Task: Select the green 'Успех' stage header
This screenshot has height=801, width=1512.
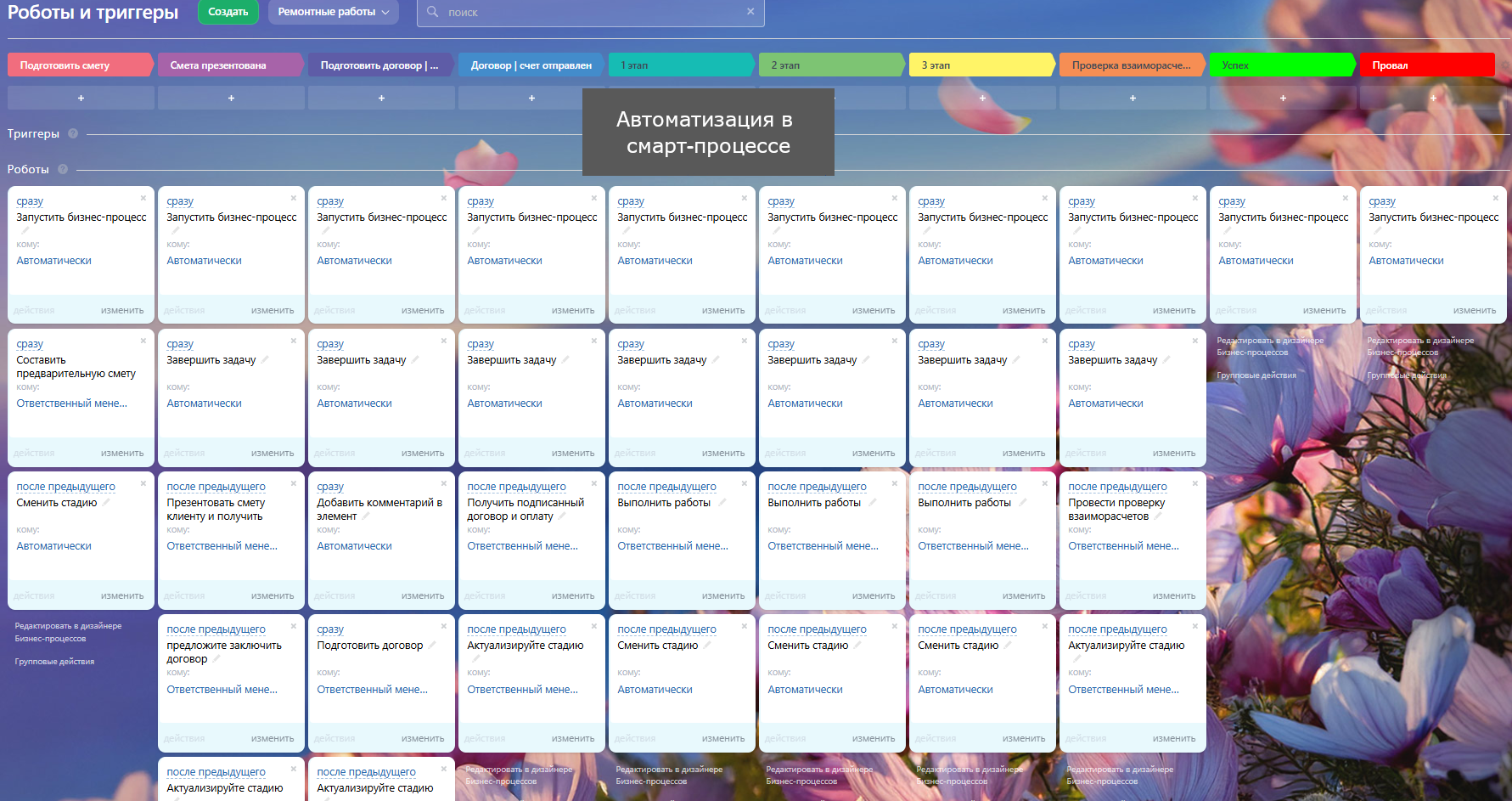Action: tap(1283, 65)
